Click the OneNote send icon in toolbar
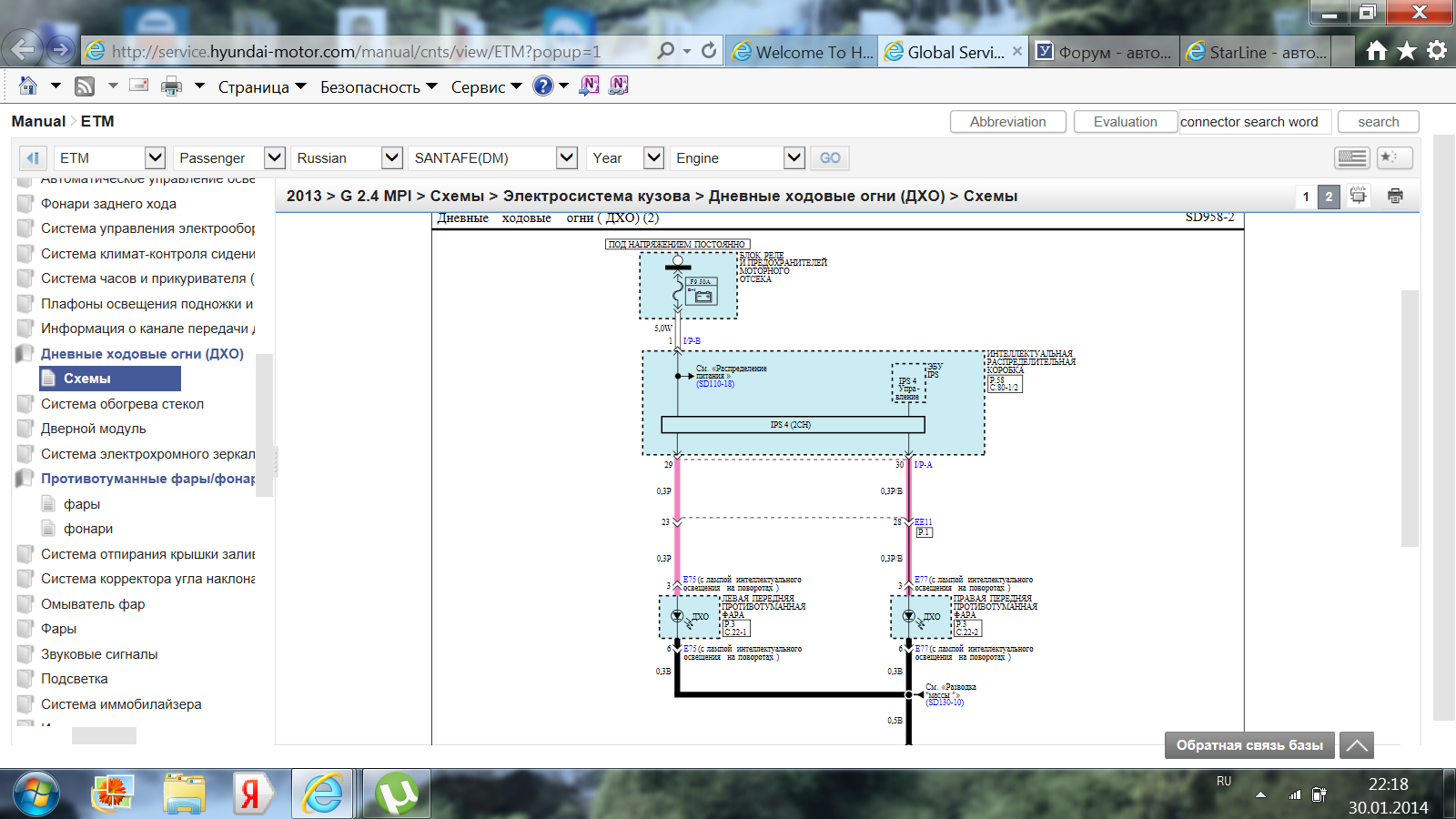1456x819 pixels. click(x=589, y=86)
